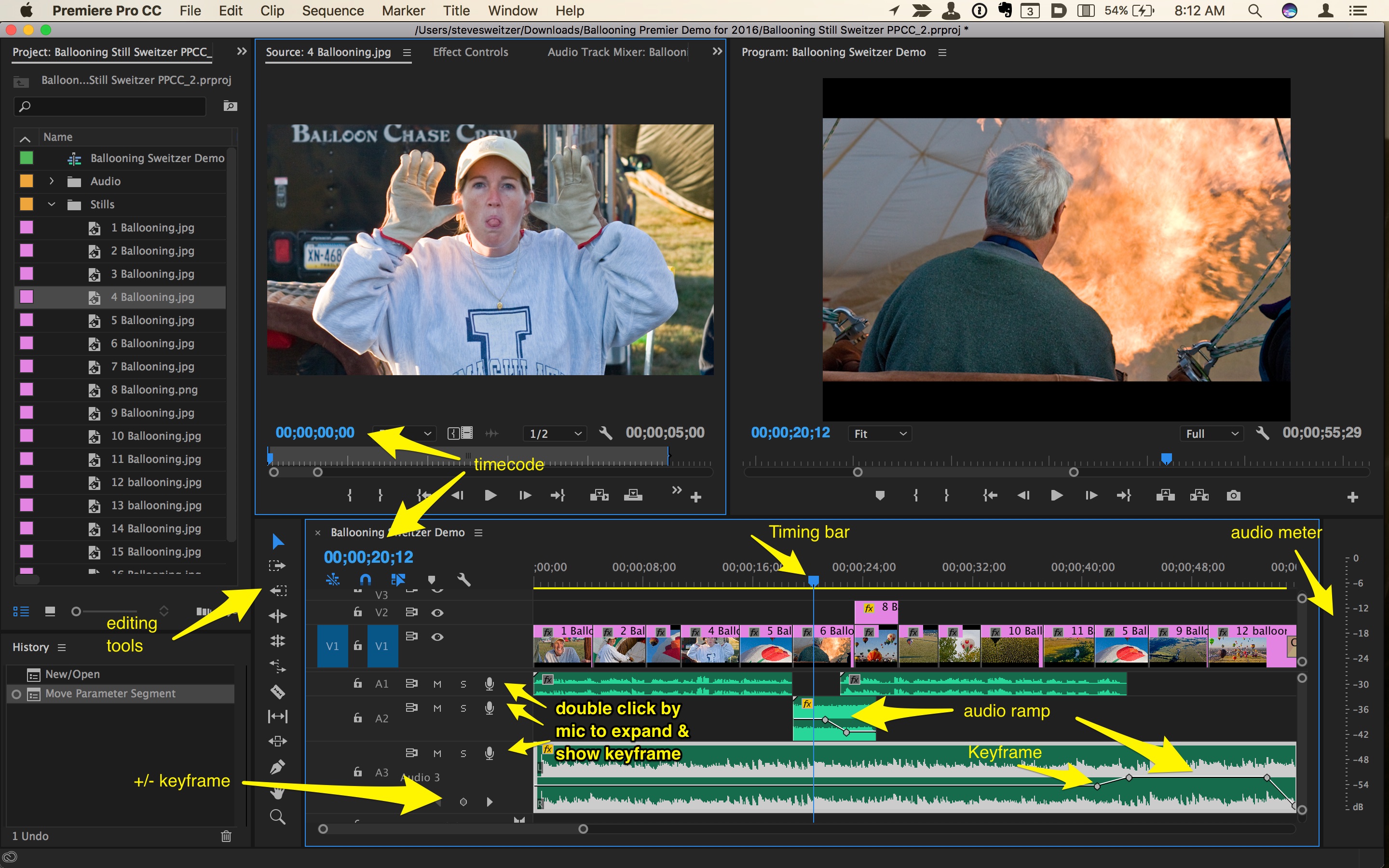Click Overwrite button in Source monitor
Screen dimensions: 1389x868
click(633, 495)
